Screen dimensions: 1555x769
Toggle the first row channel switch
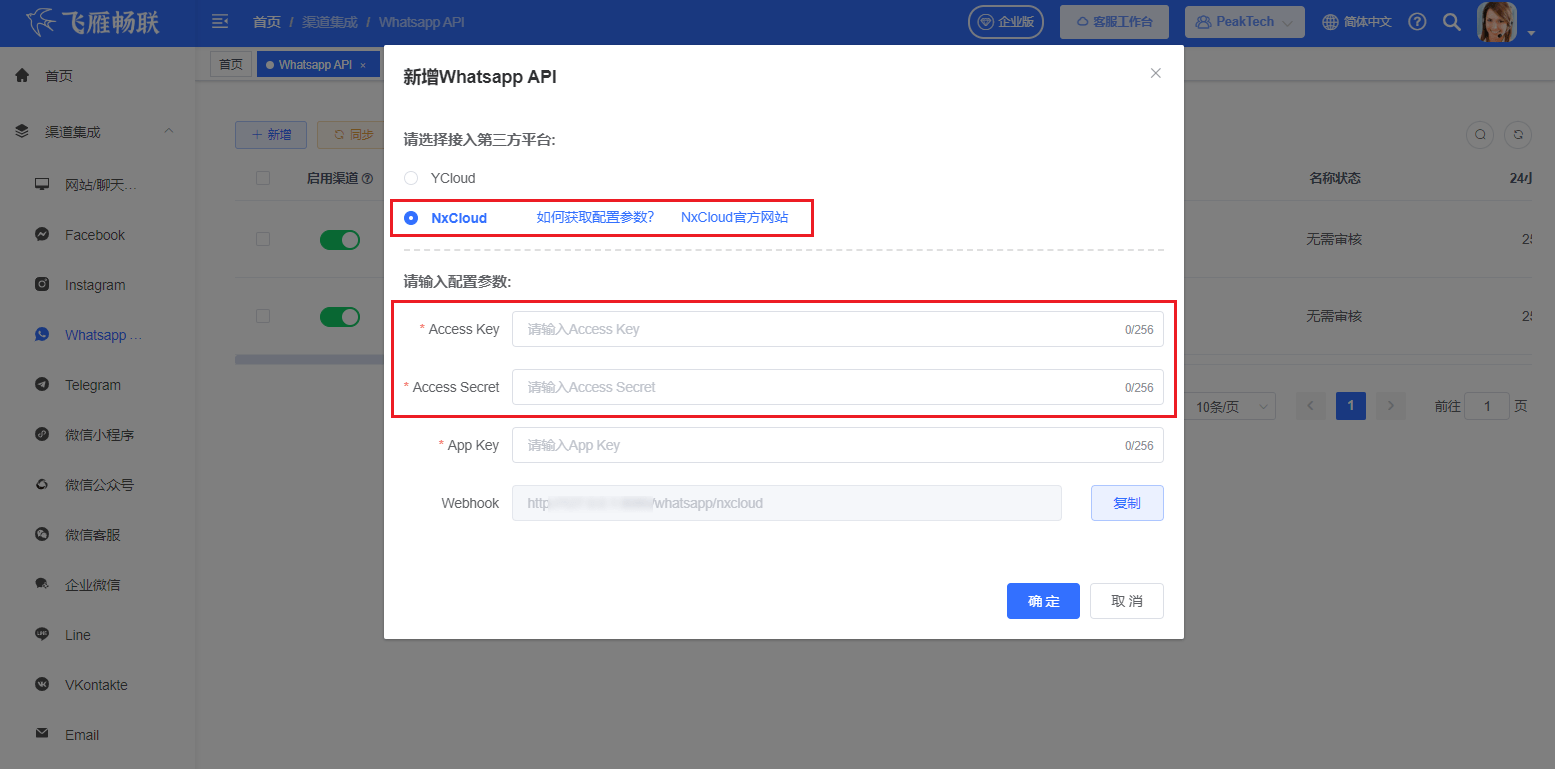[340, 240]
